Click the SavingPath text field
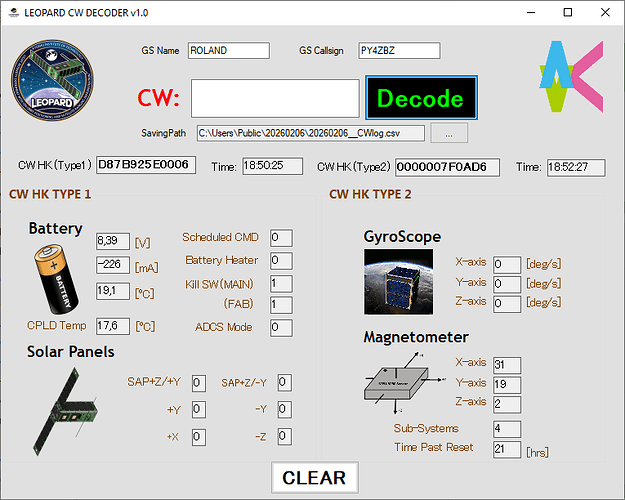The height and width of the screenshot is (500, 625). point(309,133)
